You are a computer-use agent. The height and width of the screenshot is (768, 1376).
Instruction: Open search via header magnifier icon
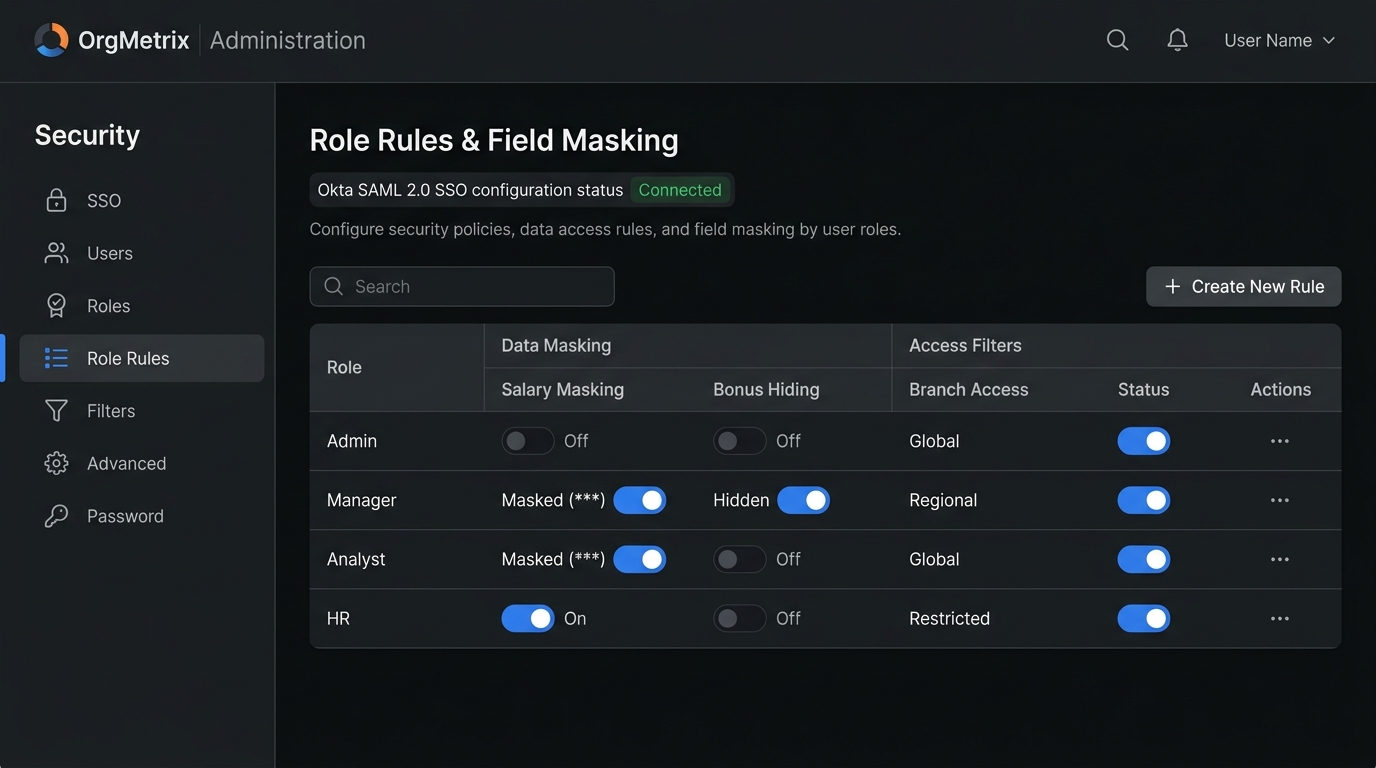click(x=1118, y=40)
